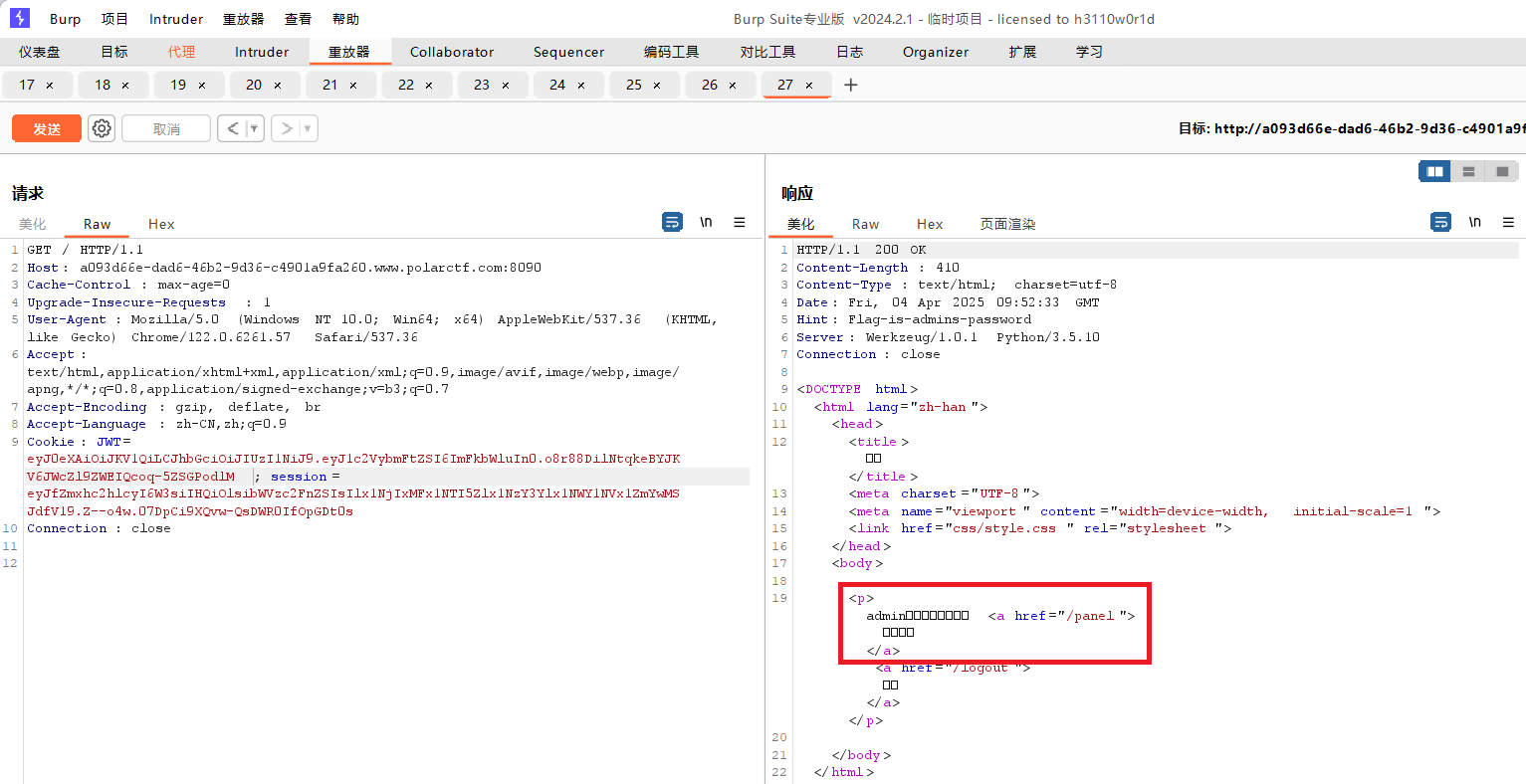Close Repeater tab 22
The image size is (1526, 784).
pyautogui.click(x=429, y=86)
